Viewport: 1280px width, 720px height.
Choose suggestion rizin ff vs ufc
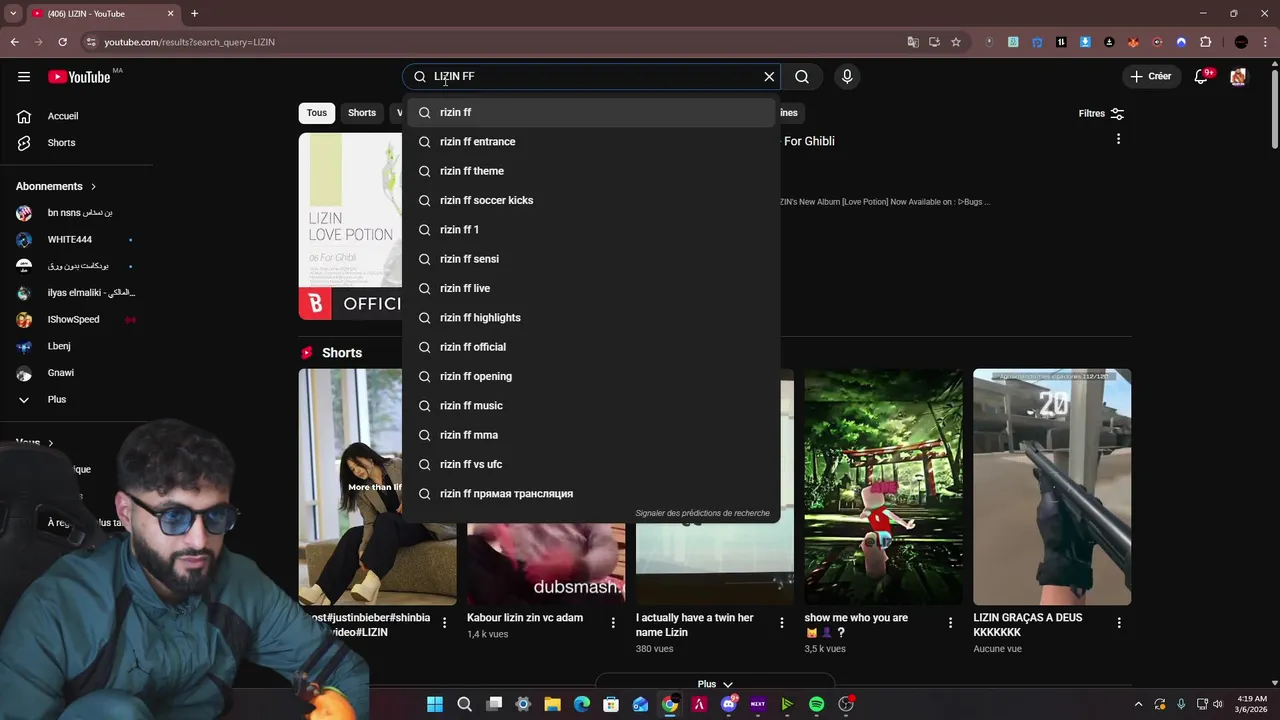point(591,464)
